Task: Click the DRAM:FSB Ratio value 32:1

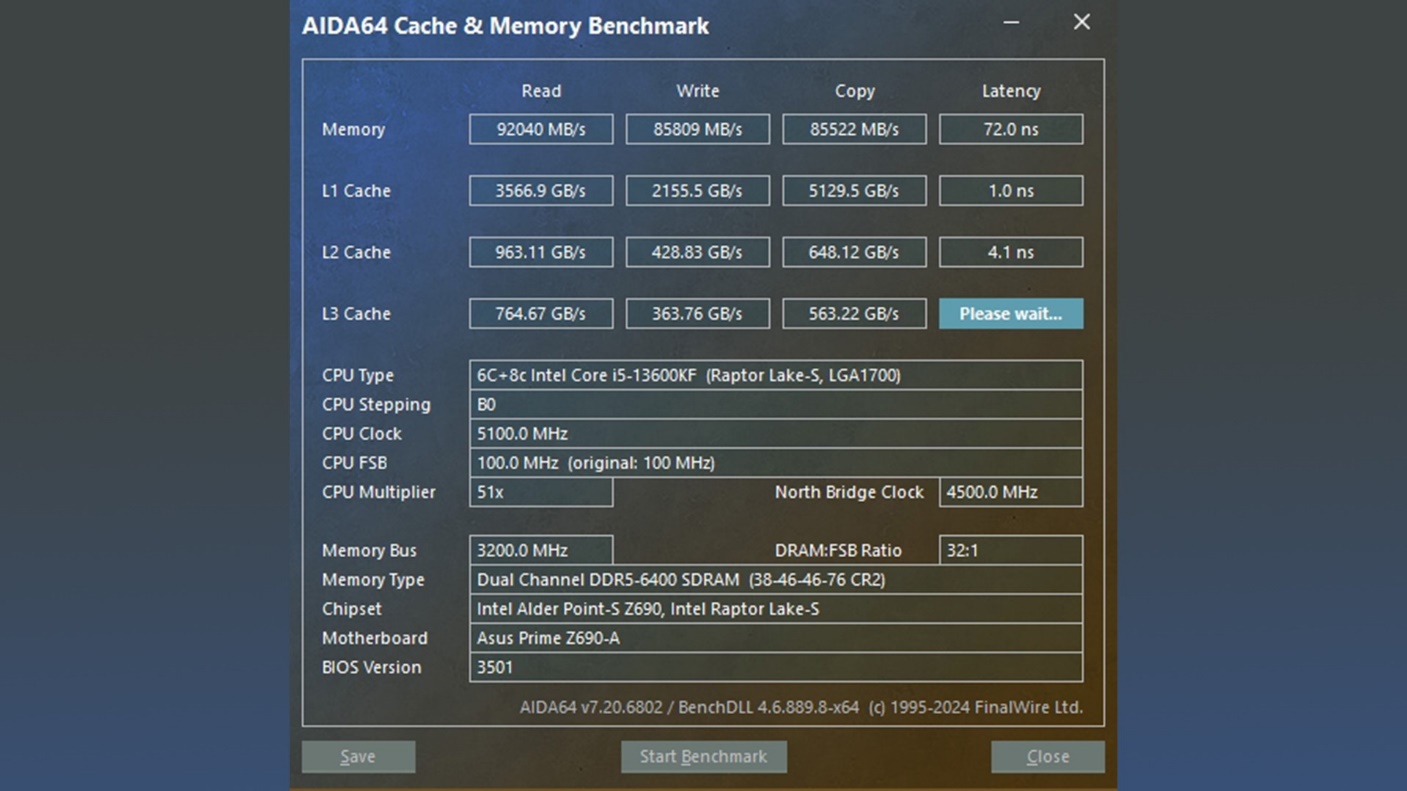Action: click(1011, 550)
